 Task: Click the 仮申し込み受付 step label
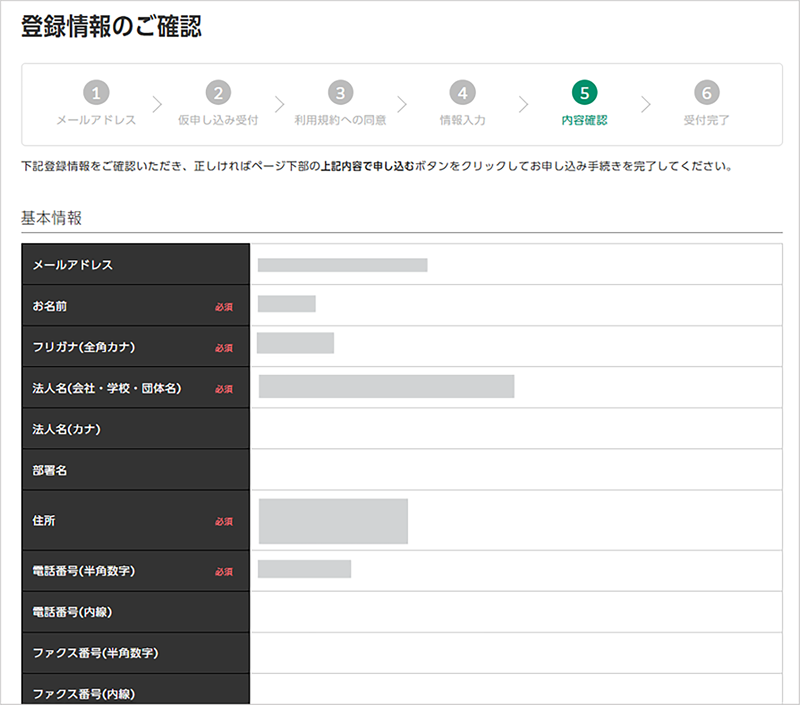218,121
